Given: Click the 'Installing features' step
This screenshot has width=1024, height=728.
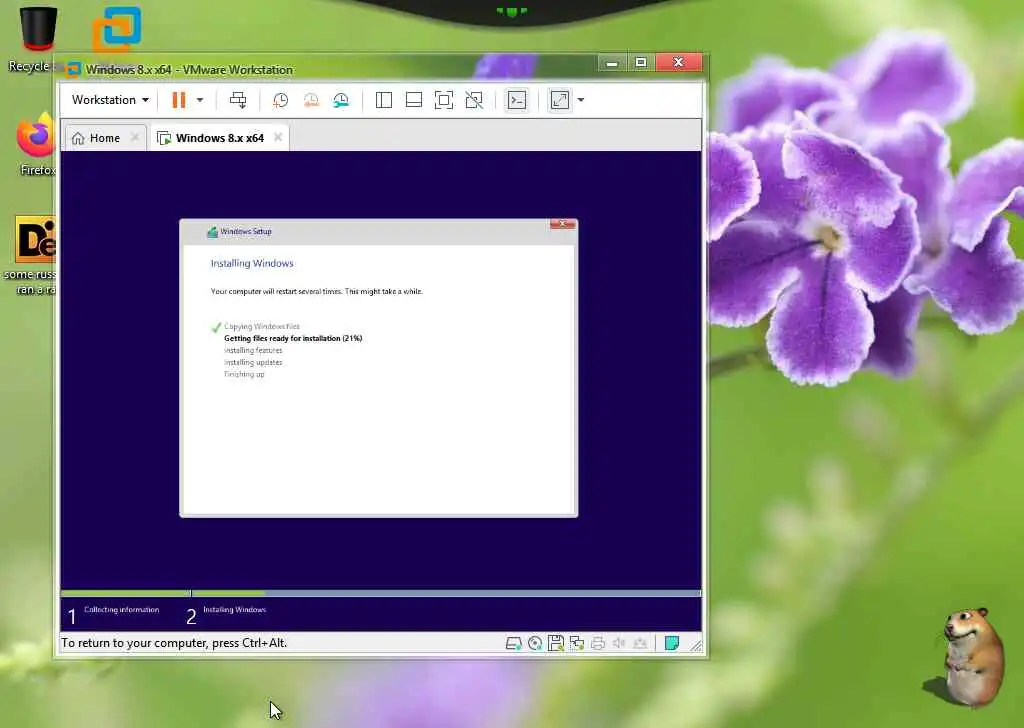Looking at the screenshot, I should 253,351.
